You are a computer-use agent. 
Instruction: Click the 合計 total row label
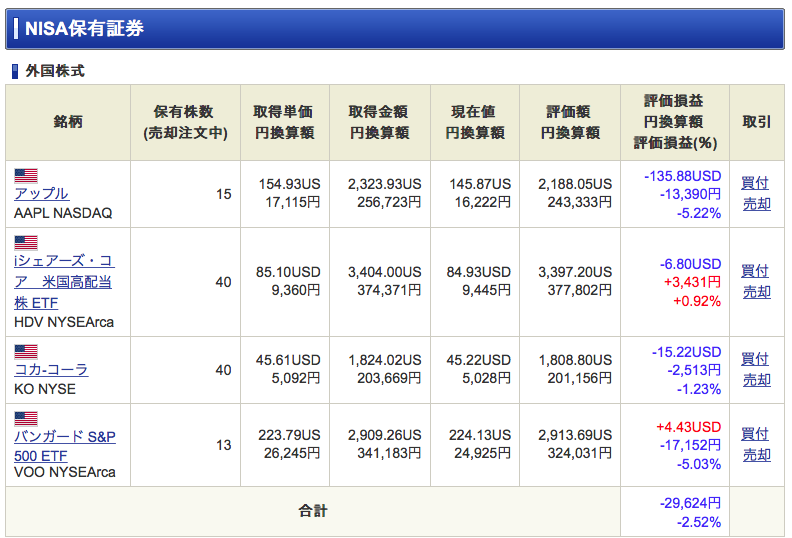click(313, 511)
